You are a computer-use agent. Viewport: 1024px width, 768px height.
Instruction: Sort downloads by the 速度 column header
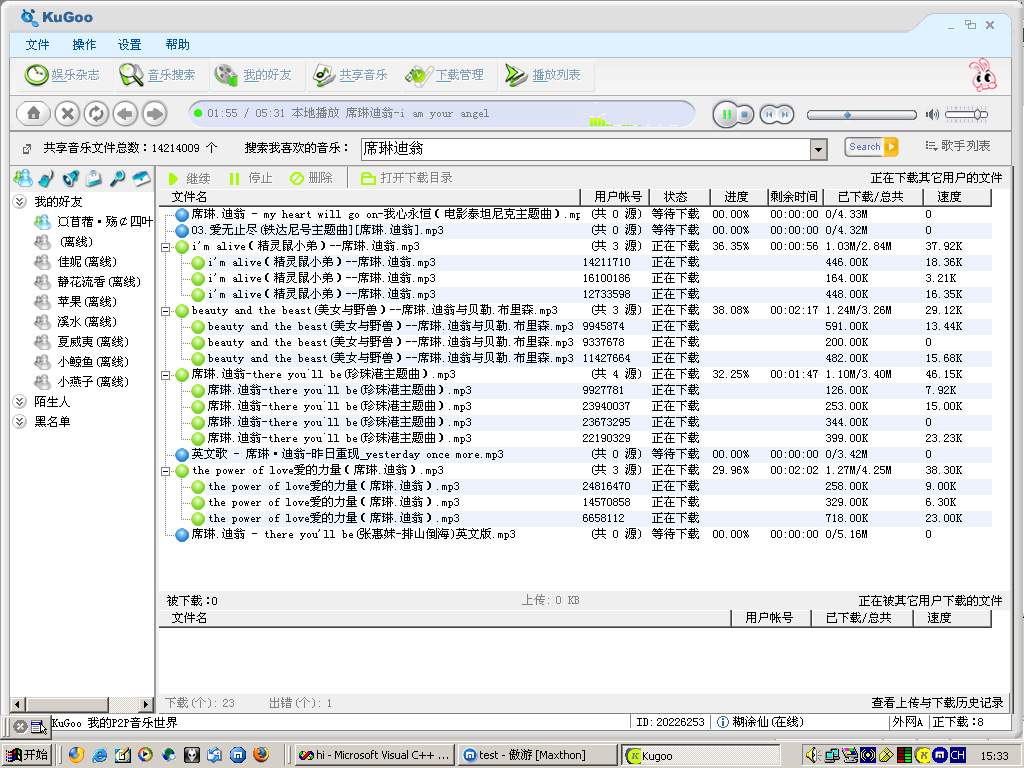pos(957,197)
